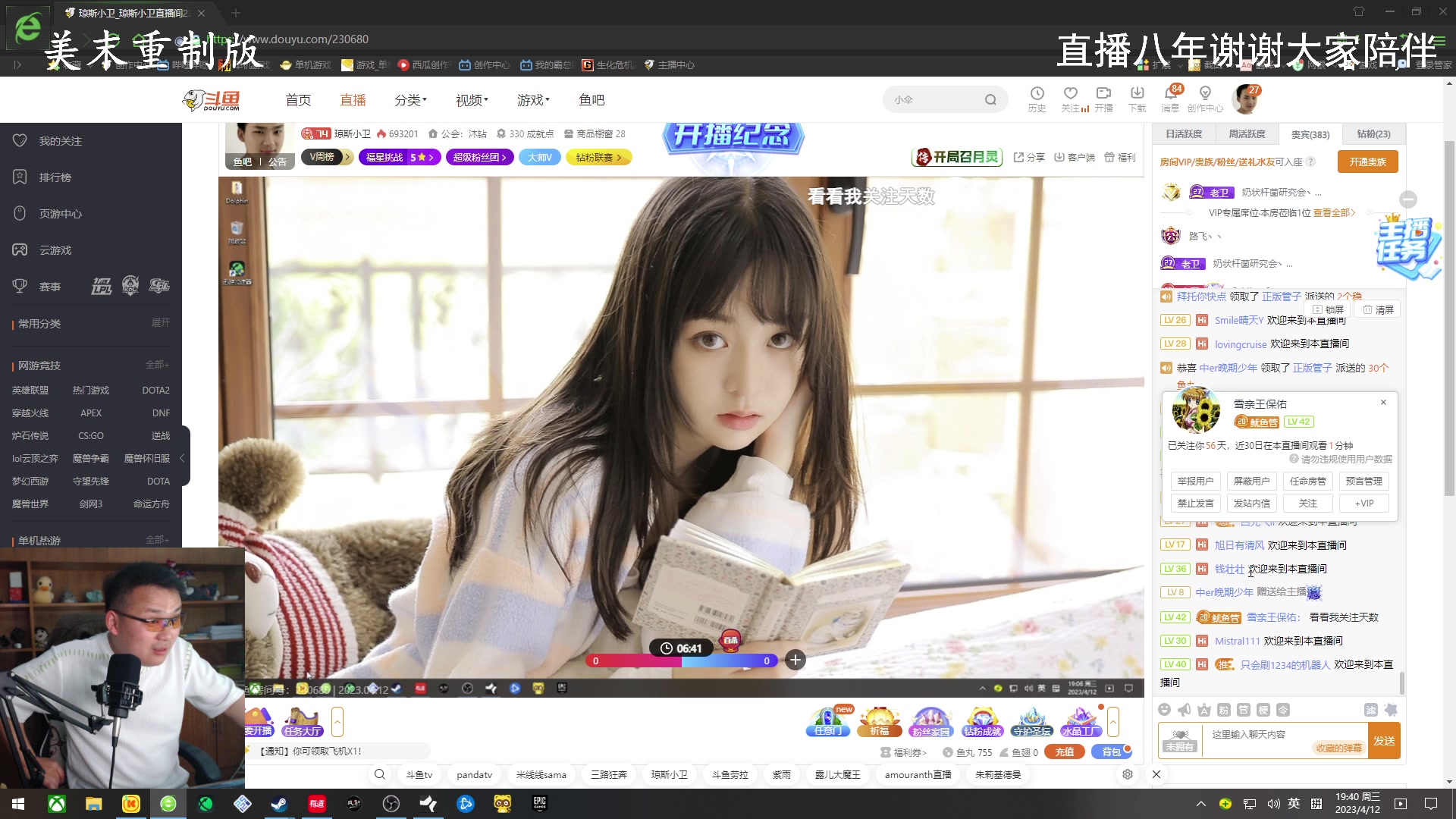Open the 粉丝家园 fan home icon
This screenshot has height=819, width=1456.
tap(931, 720)
